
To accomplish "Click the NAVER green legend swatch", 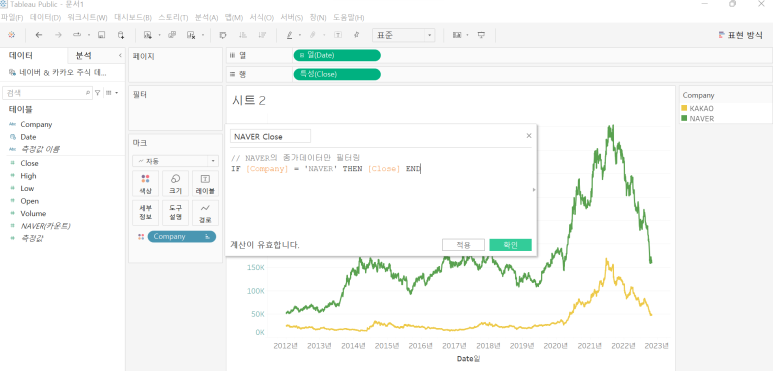I will click(x=684, y=118).
